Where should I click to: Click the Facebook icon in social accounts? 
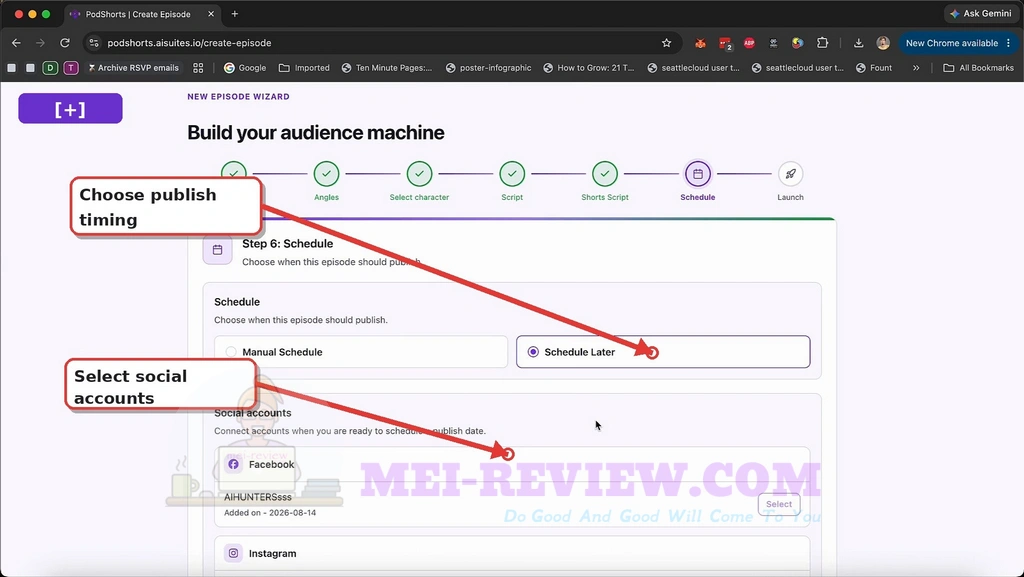[233, 464]
